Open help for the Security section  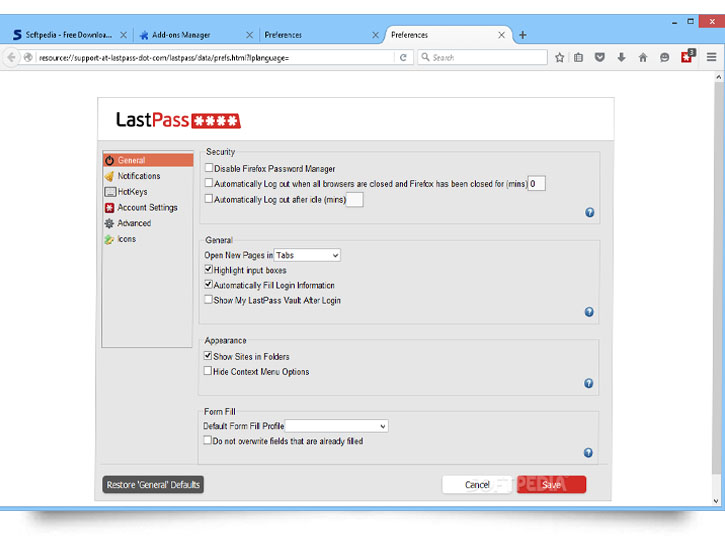(x=590, y=212)
